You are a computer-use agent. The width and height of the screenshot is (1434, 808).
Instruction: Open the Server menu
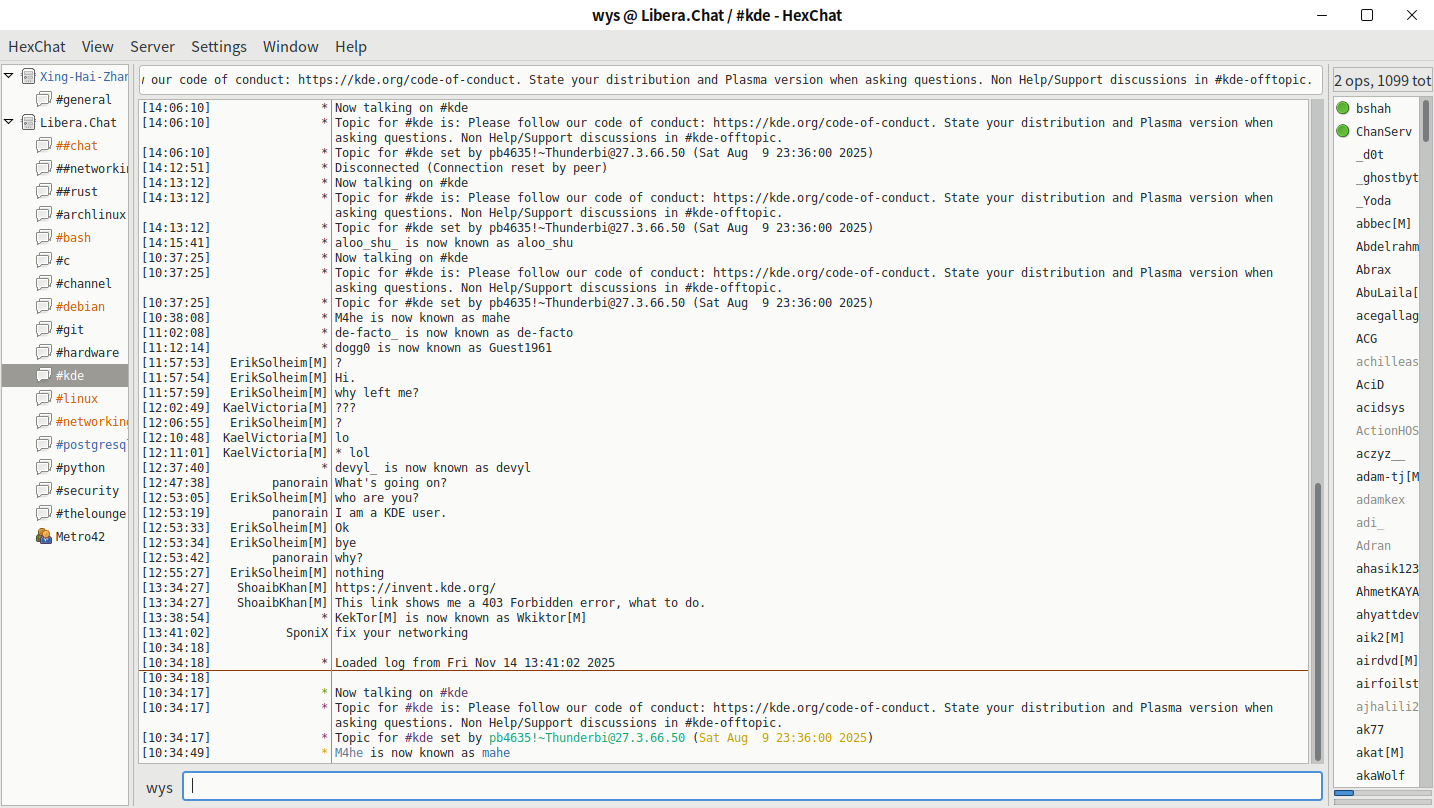(152, 46)
